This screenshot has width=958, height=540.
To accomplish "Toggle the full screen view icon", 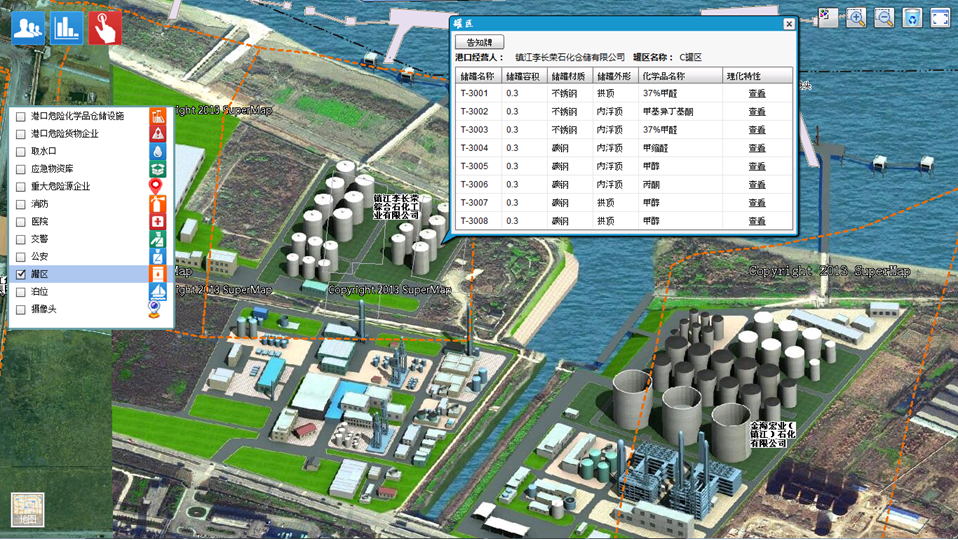I will click(x=940, y=17).
